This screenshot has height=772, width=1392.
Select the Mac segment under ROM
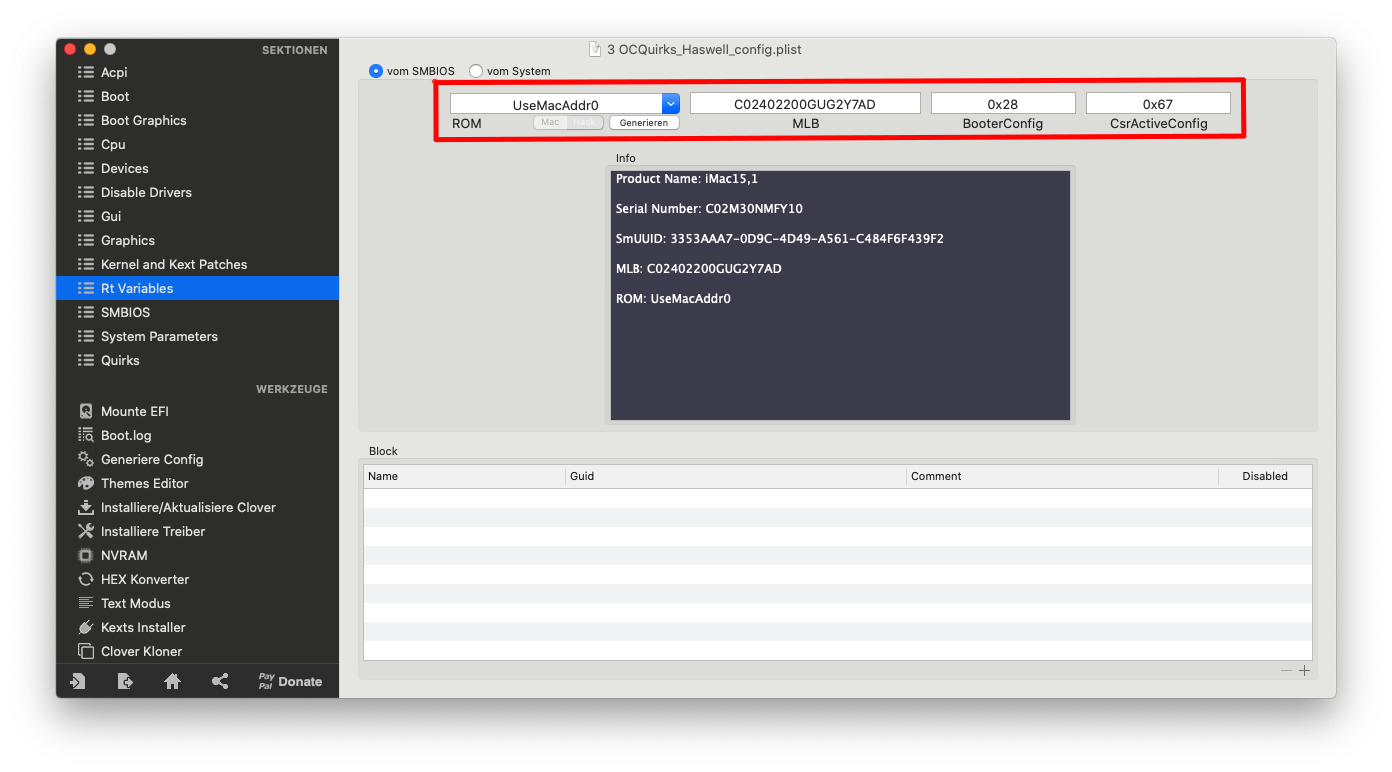pyautogui.click(x=550, y=122)
